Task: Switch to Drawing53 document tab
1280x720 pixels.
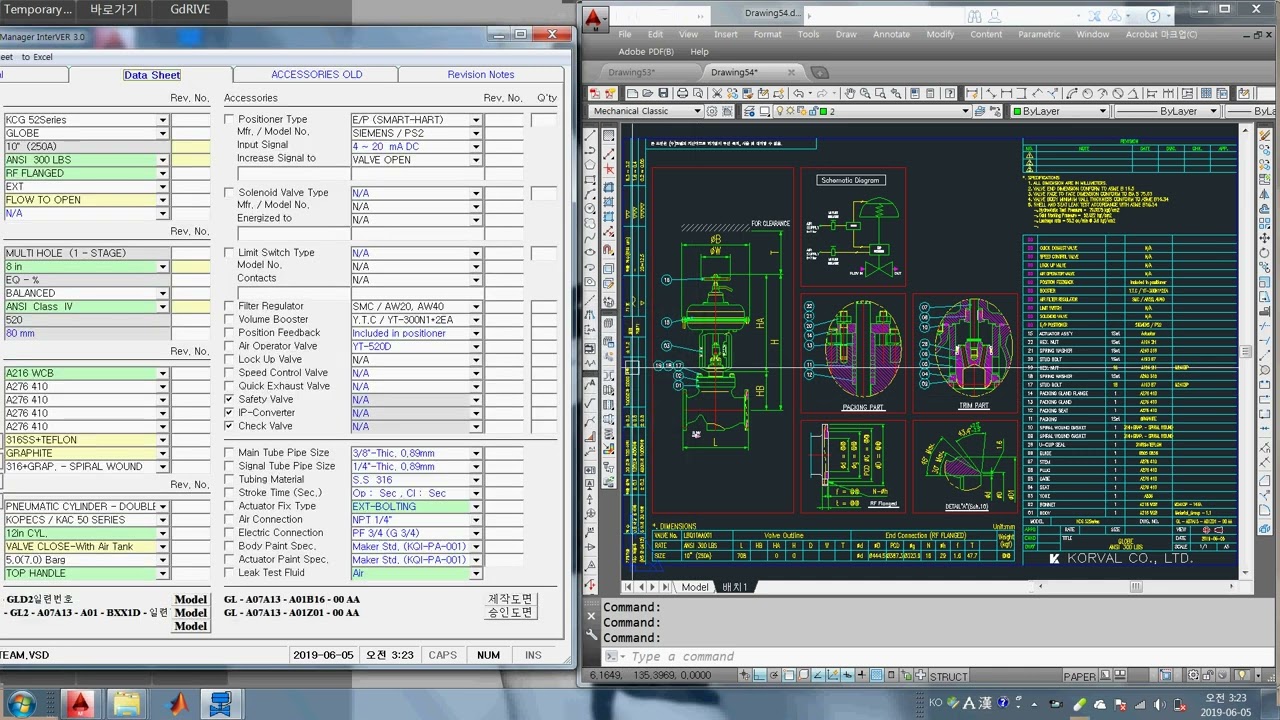Action: coord(632,72)
